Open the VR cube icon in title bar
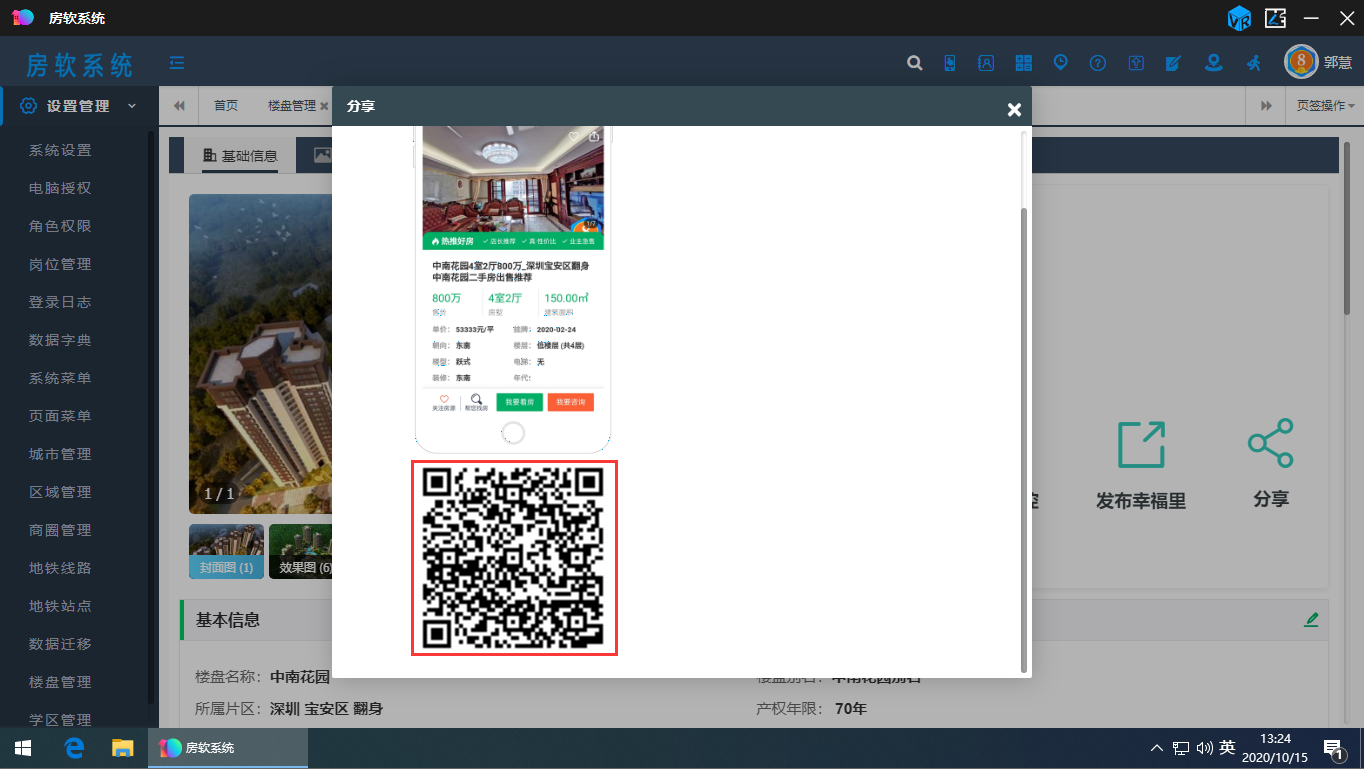The image size is (1364, 769). point(1240,17)
